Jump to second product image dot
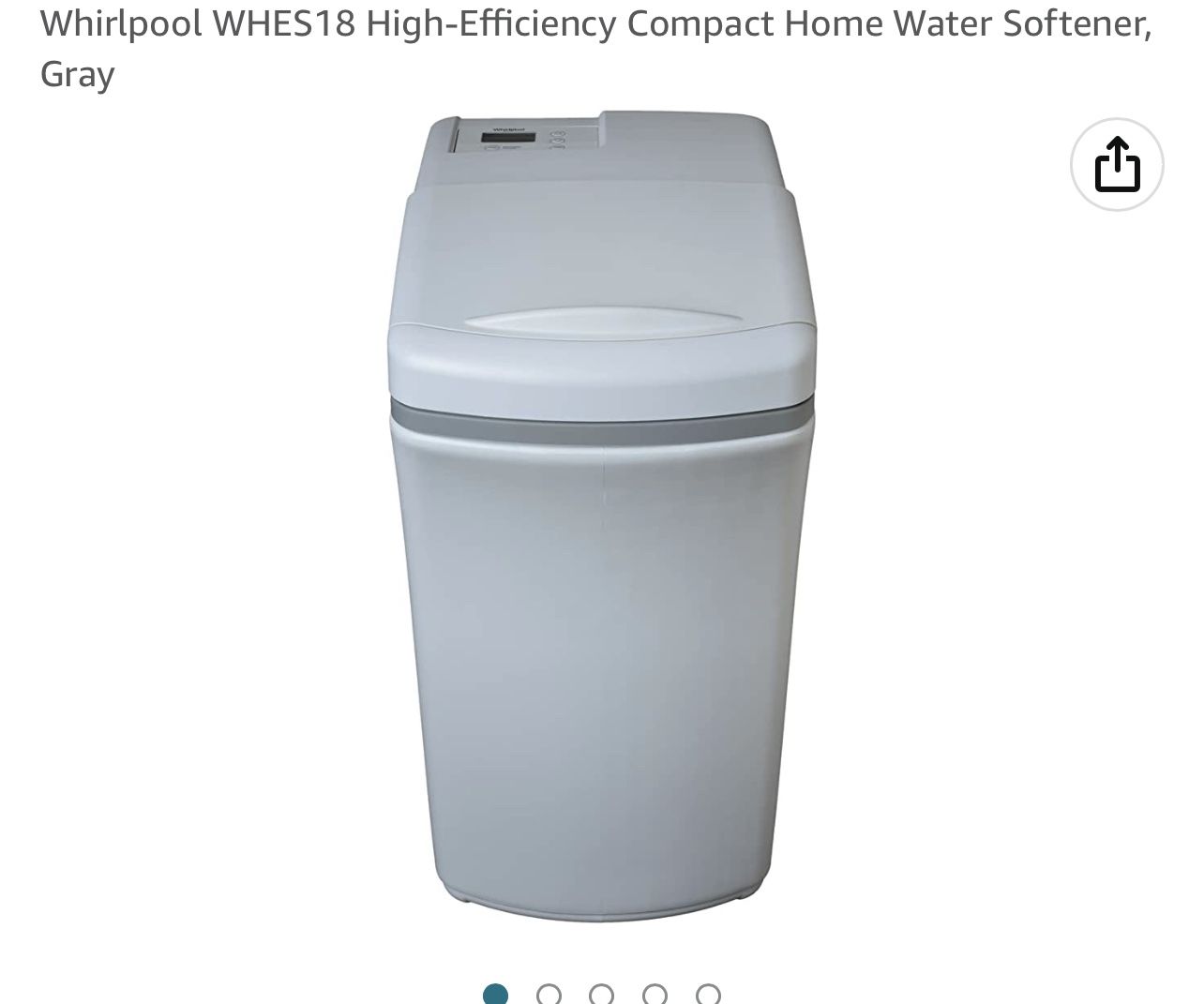 [549, 995]
